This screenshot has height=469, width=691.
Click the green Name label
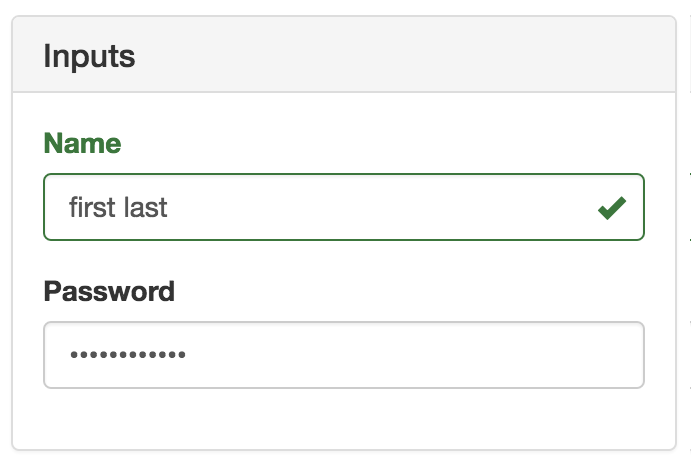click(82, 144)
